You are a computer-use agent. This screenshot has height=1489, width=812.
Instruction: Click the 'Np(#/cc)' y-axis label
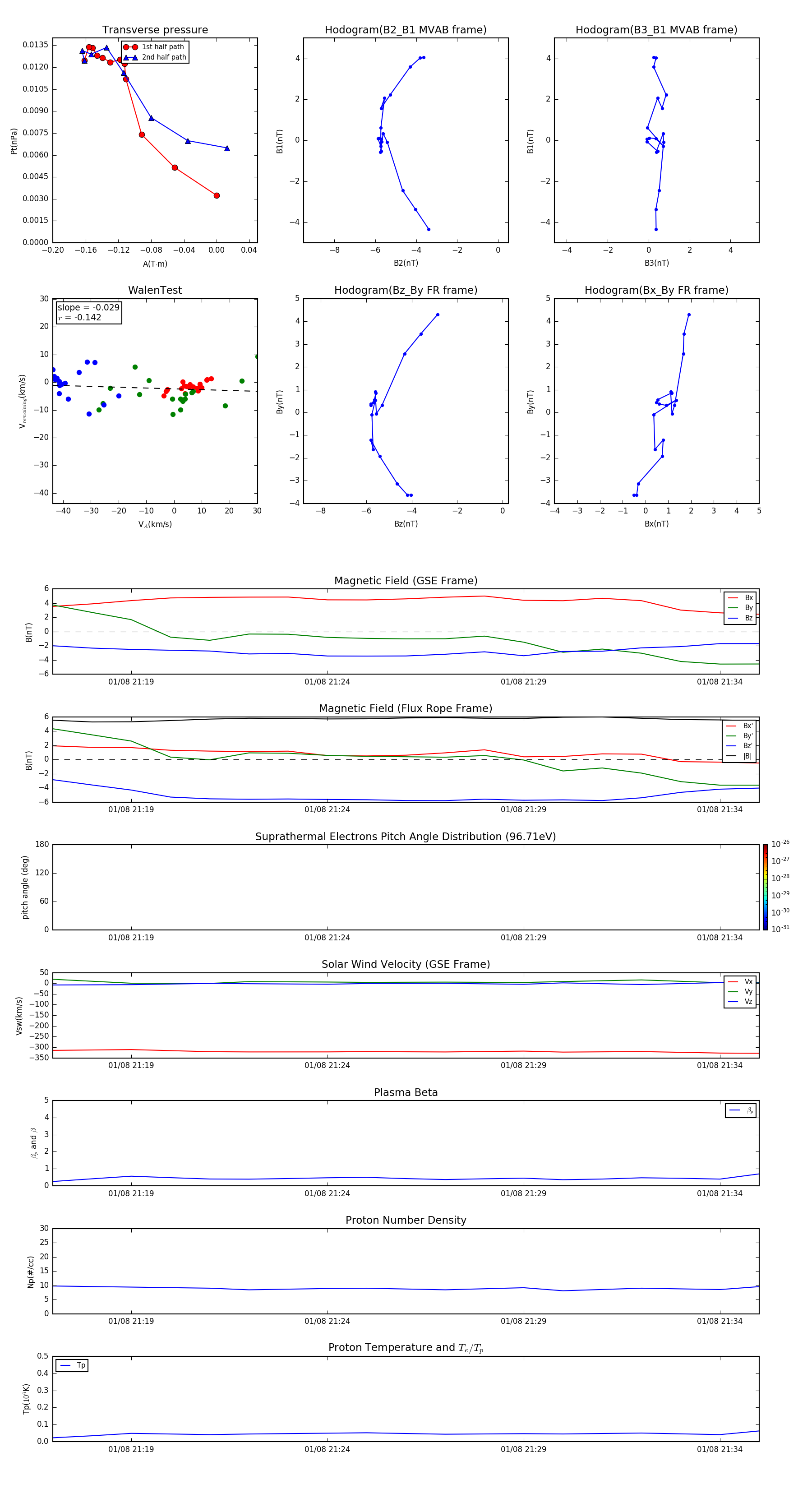pos(31,1272)
